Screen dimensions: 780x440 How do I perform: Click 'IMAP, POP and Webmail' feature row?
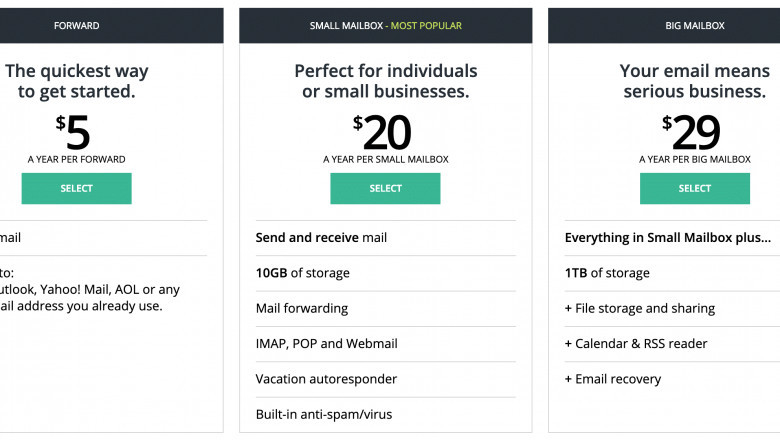tap(326, 343)
